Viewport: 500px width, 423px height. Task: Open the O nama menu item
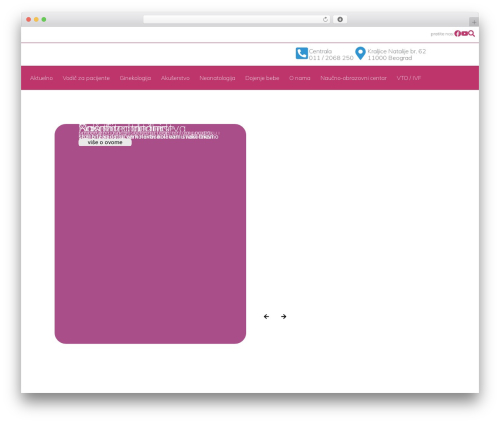299,78
